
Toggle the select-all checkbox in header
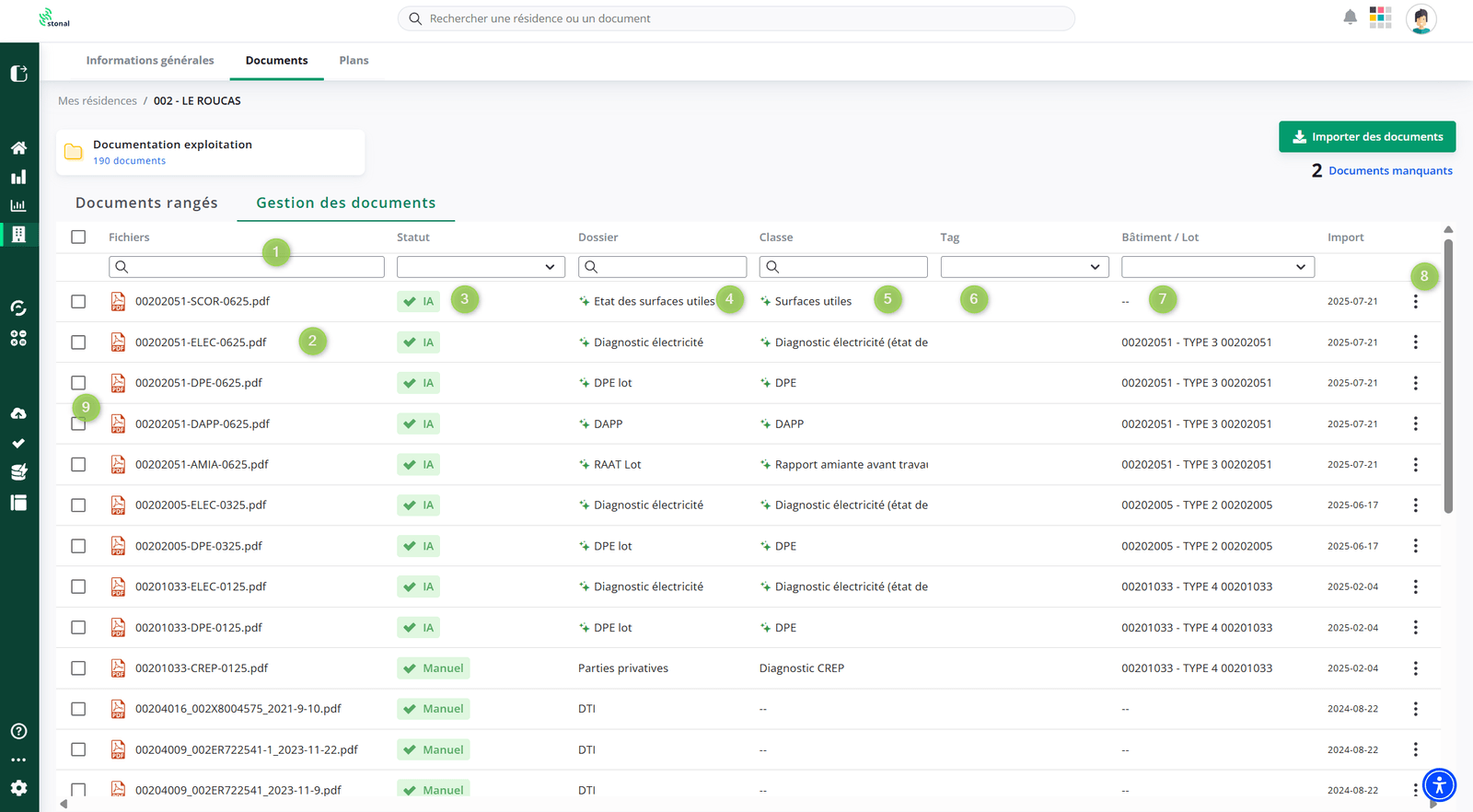(78, 237)
